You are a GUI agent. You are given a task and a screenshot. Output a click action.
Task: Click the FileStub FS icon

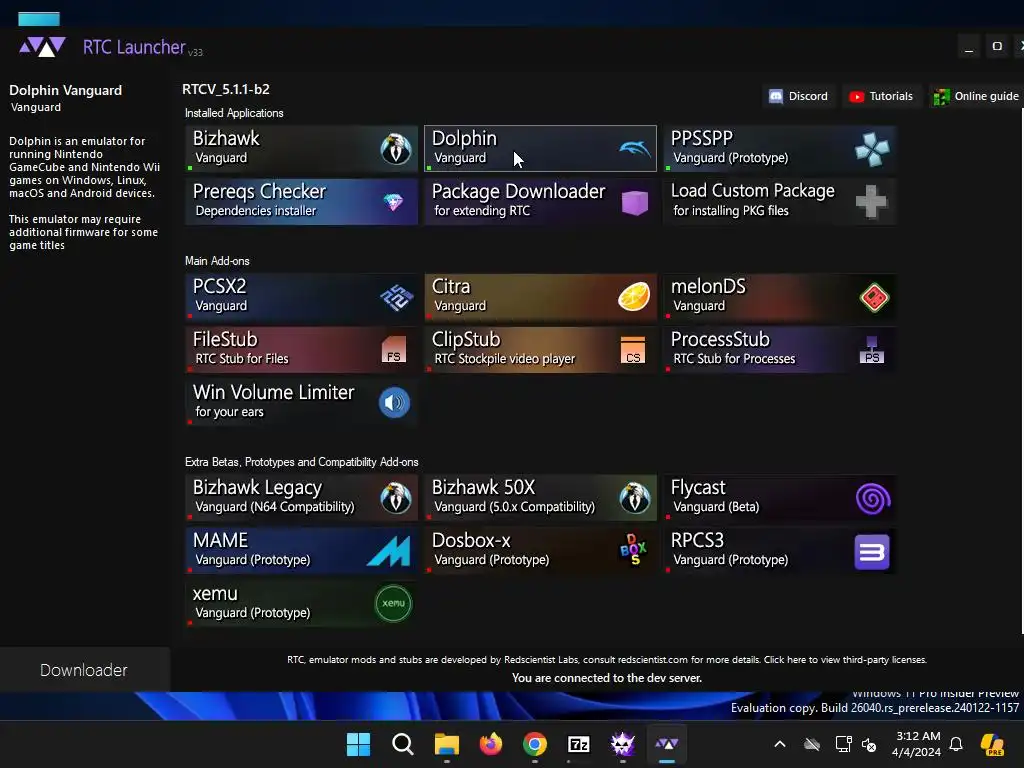pos(394,349)
